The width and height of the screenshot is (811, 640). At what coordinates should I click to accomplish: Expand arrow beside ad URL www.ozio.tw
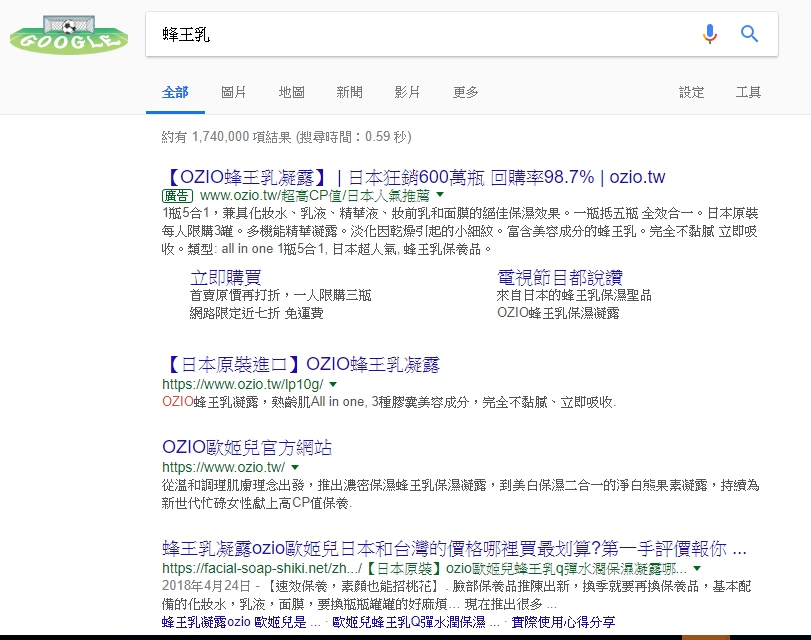440,195
